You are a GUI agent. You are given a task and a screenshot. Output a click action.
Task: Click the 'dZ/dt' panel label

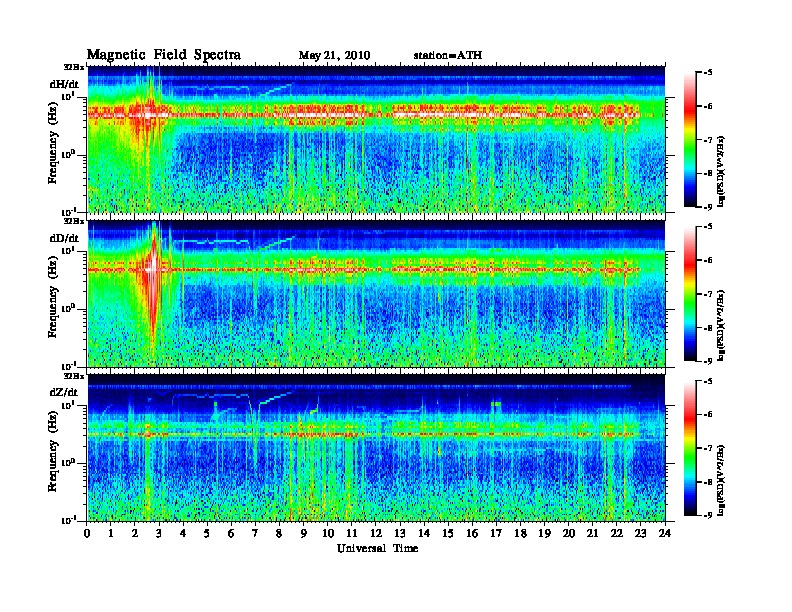(64, 392)
